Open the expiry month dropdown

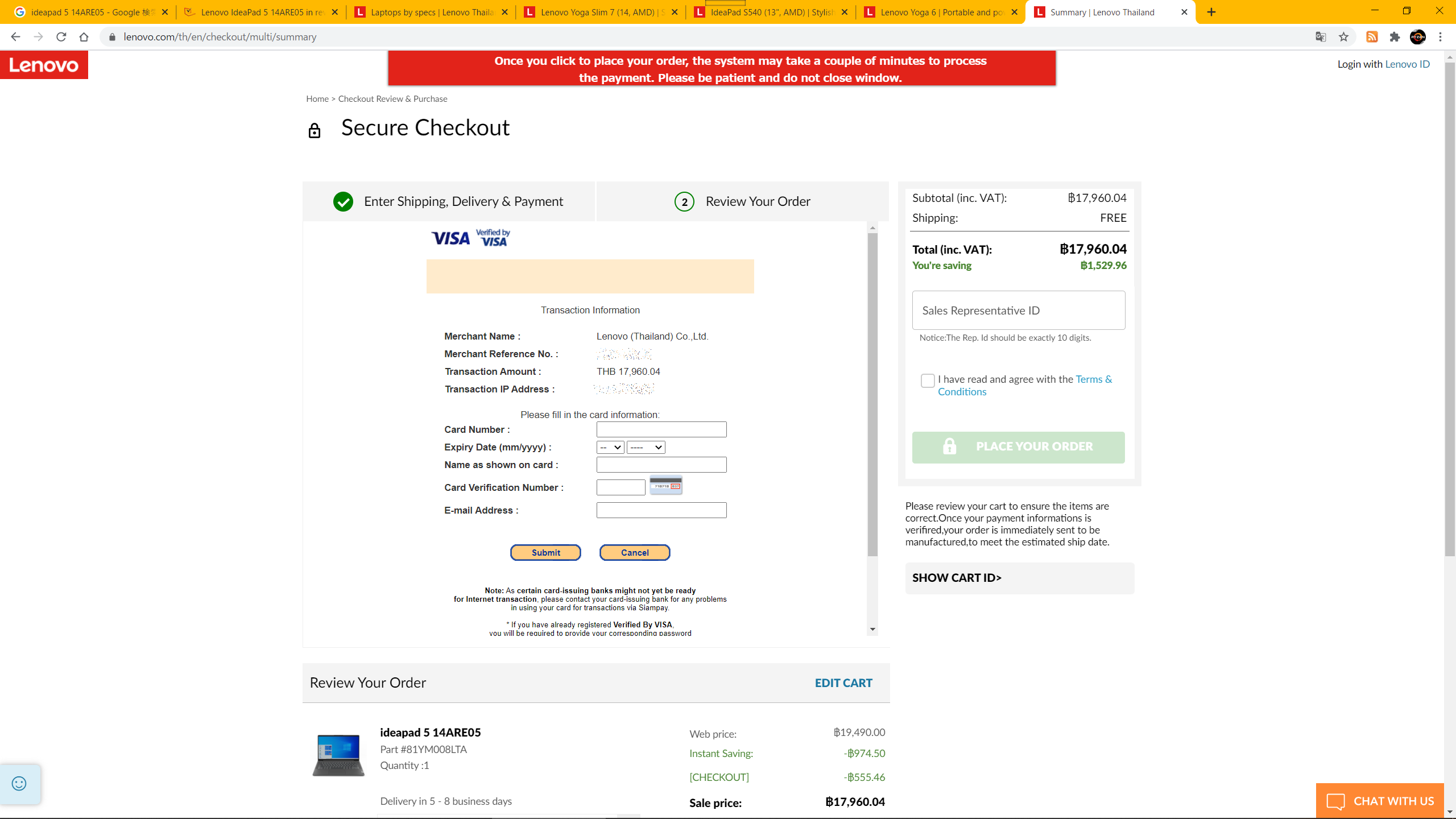610,448
